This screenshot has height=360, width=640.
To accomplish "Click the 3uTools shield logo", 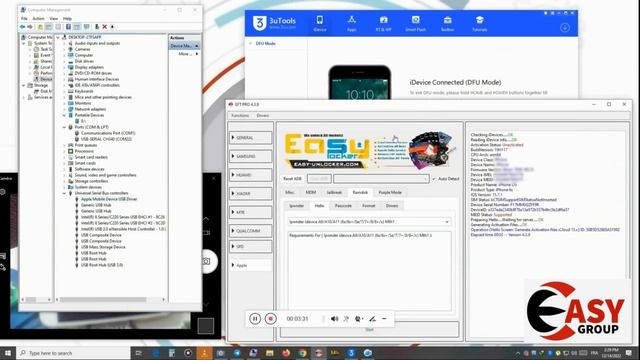I will 260,23.
